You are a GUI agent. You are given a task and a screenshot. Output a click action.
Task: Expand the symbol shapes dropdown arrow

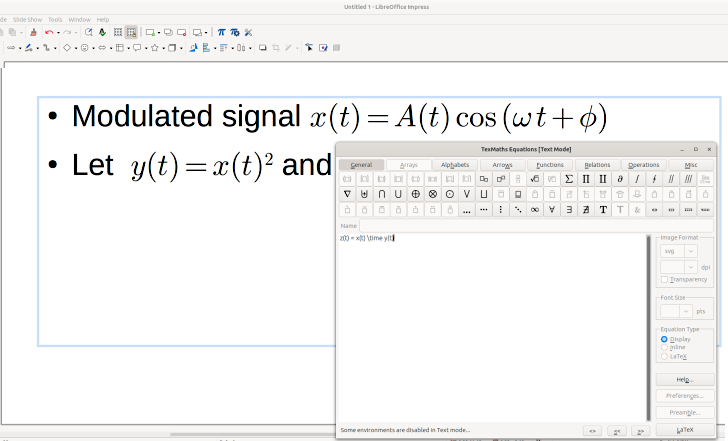coord(93,48)
